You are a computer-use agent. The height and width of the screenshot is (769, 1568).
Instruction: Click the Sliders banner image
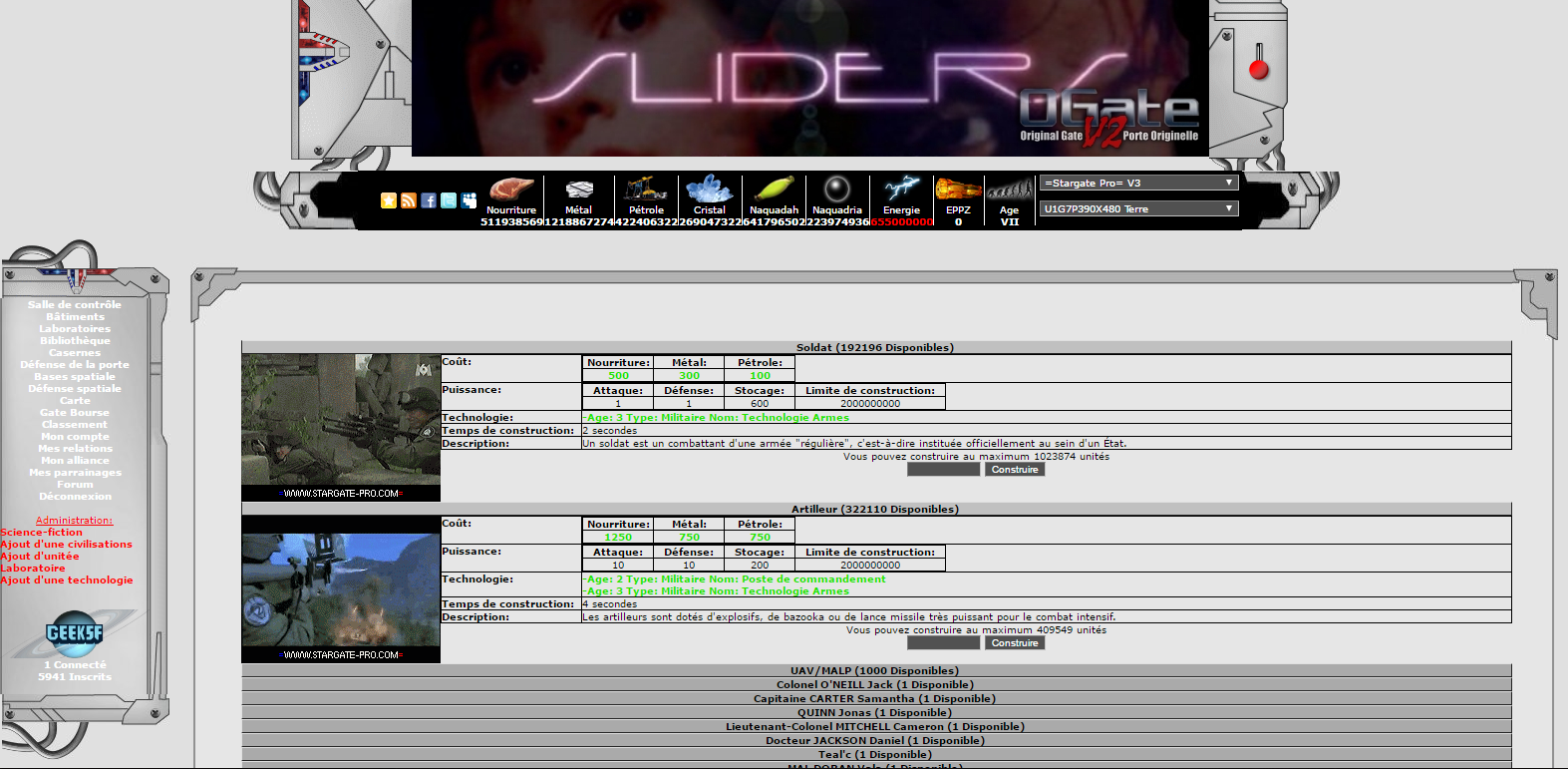point(809,78)
